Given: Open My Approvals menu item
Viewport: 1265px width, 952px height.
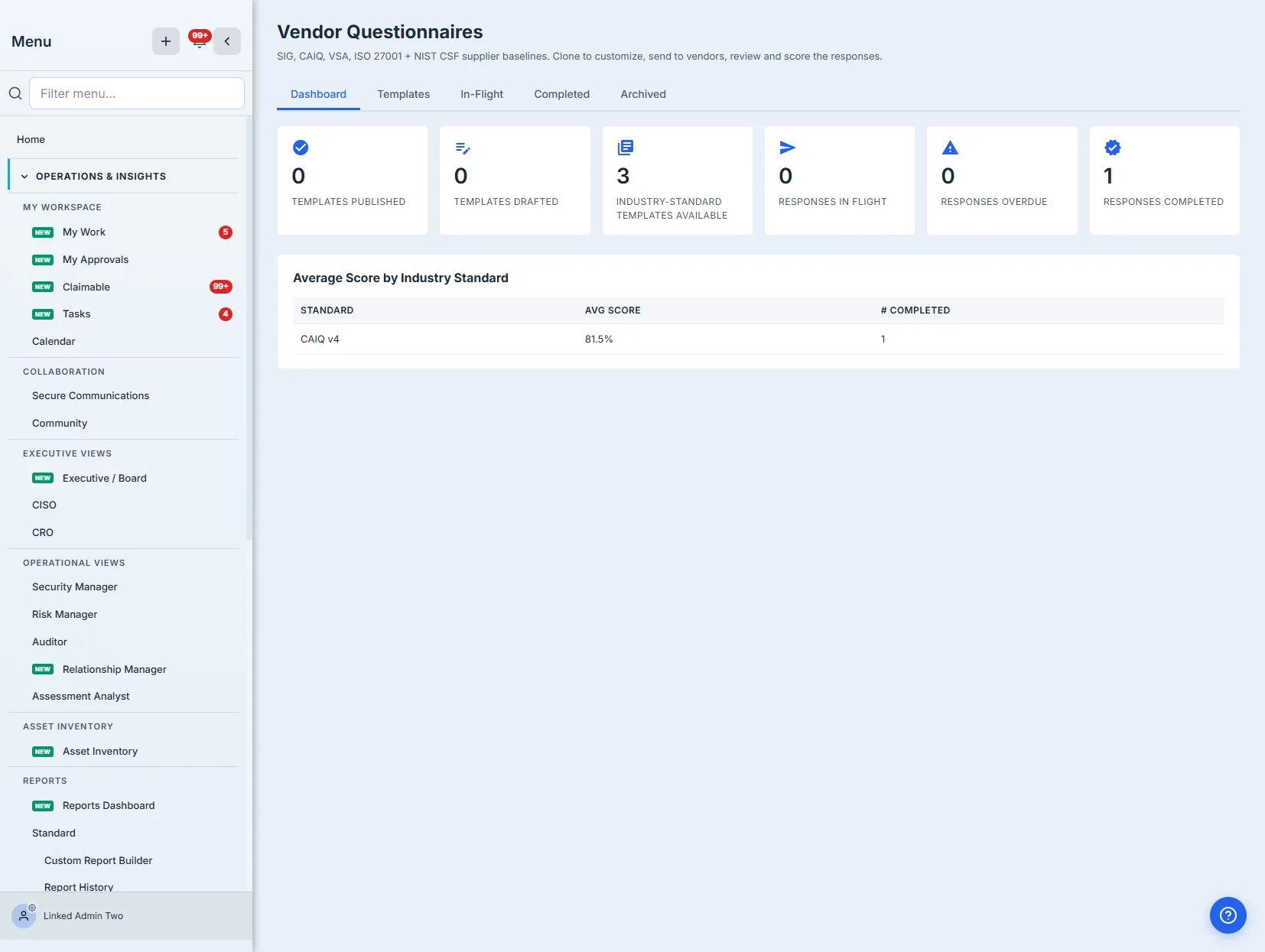Looking at the screenshot, I should 96,260.
